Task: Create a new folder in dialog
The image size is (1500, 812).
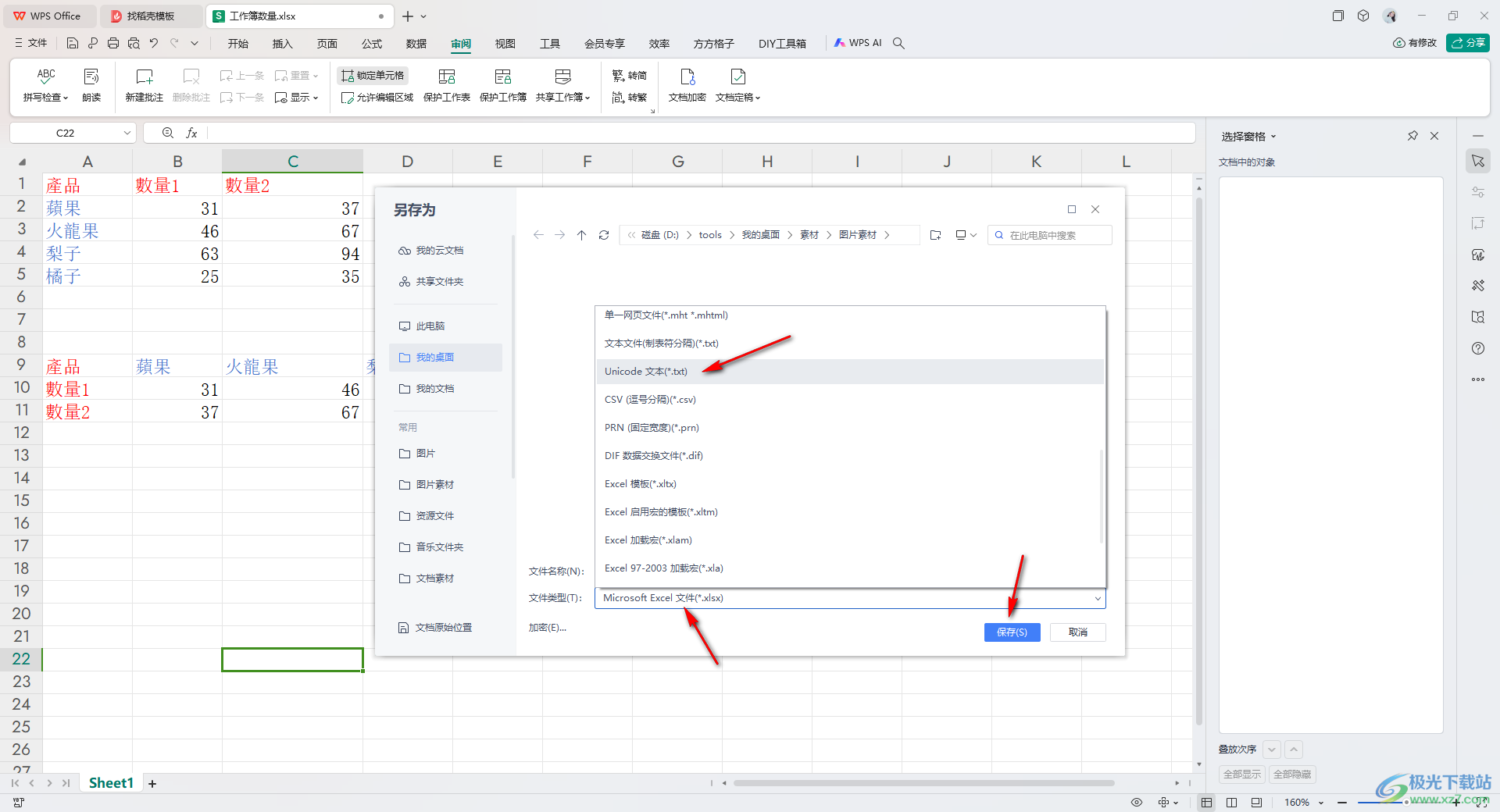Action: (936, 235)
